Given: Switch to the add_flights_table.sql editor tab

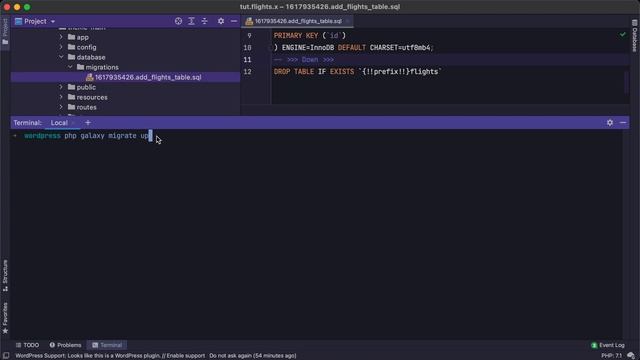Looking at the screenshot, I should (x=298, y=21).
